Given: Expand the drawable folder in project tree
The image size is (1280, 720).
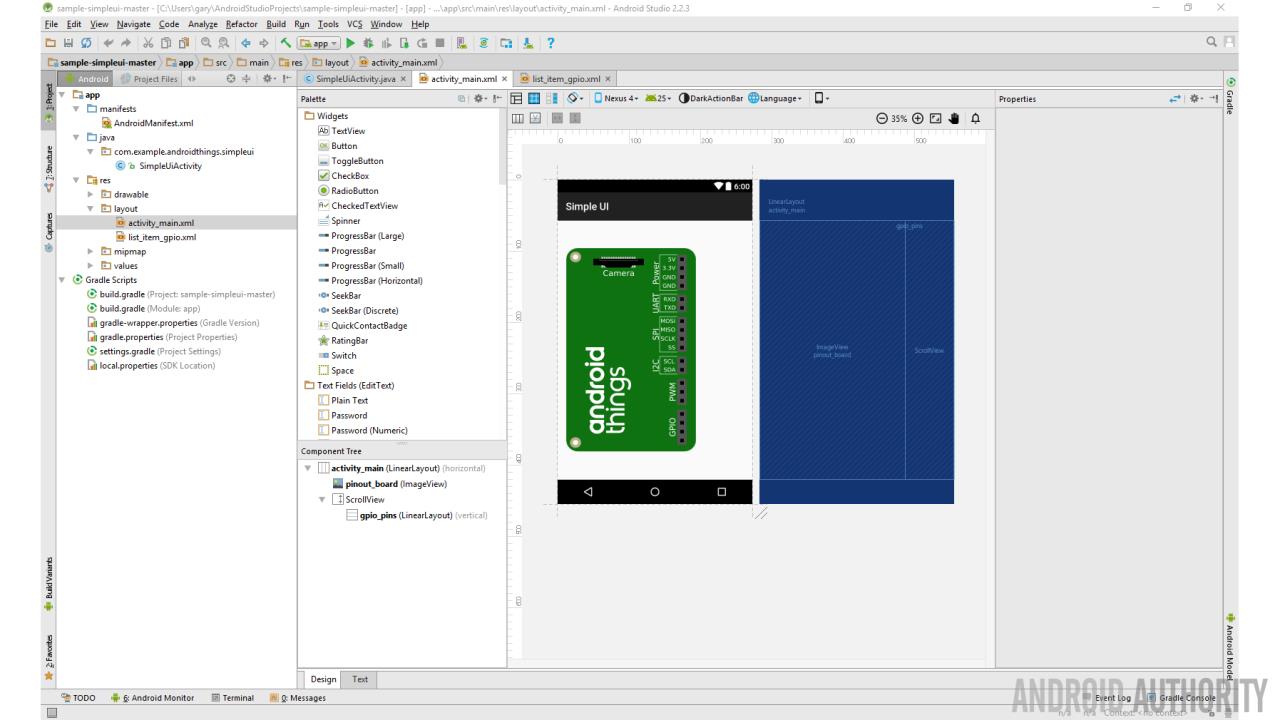Looking at the screenshot, I should coord(91,193).
